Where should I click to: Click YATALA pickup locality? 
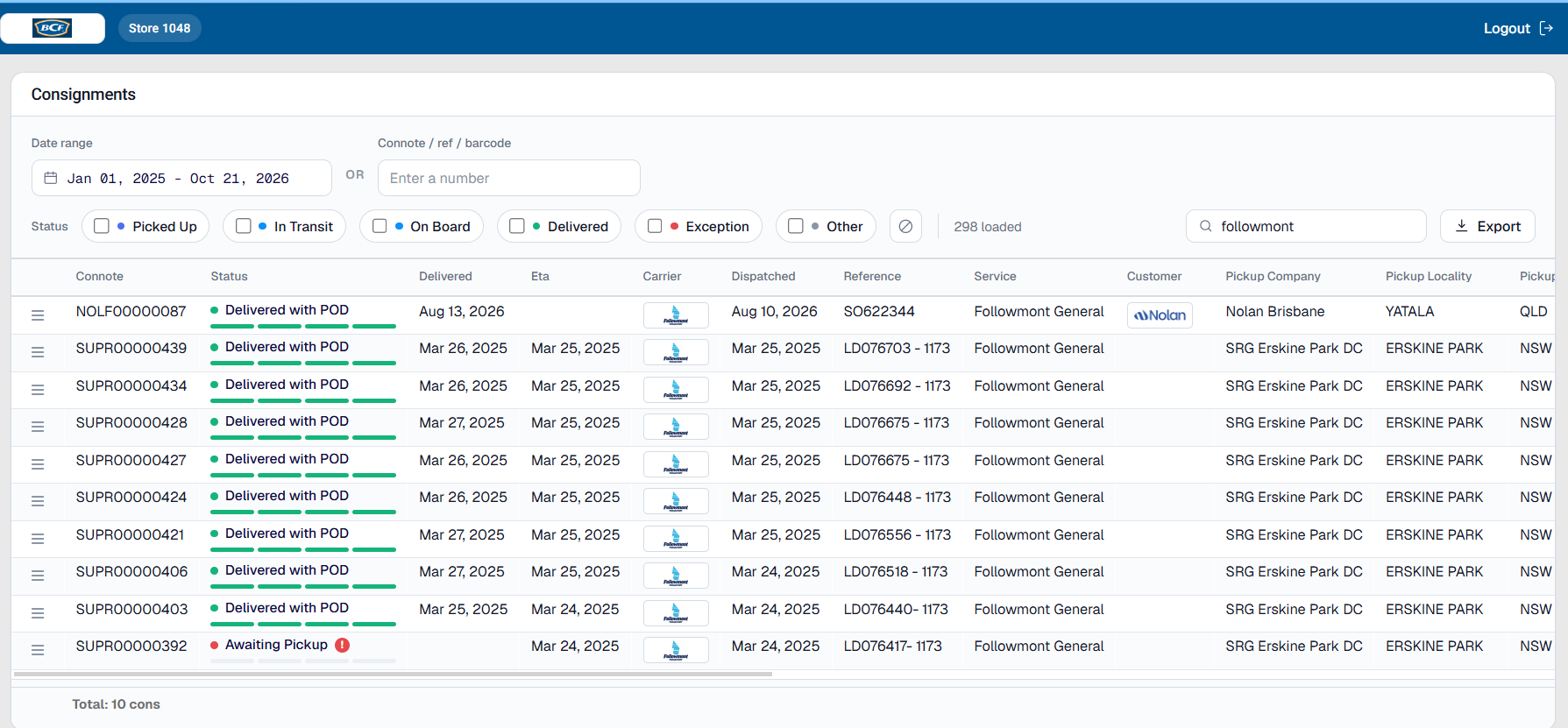tap(1410, 311)
